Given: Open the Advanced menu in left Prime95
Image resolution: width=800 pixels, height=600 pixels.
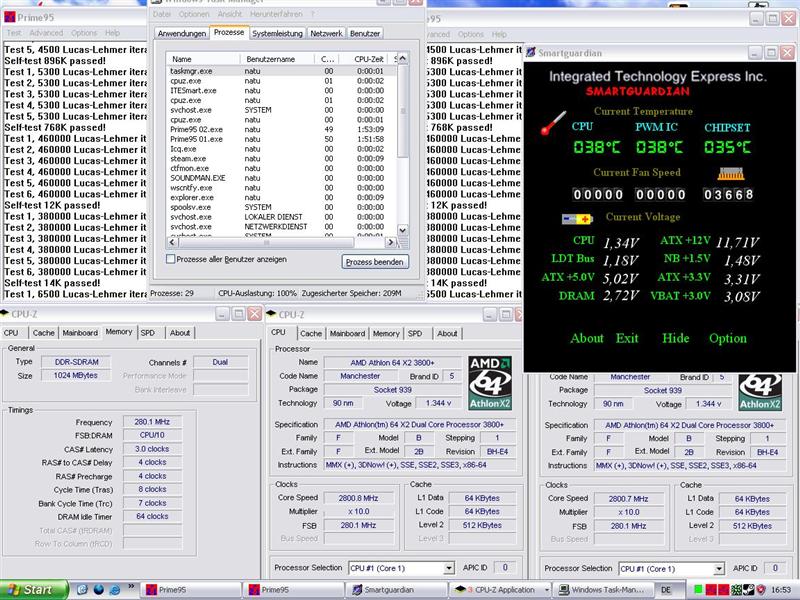Looking at the screenshot, I should click(x=46, y=33).
